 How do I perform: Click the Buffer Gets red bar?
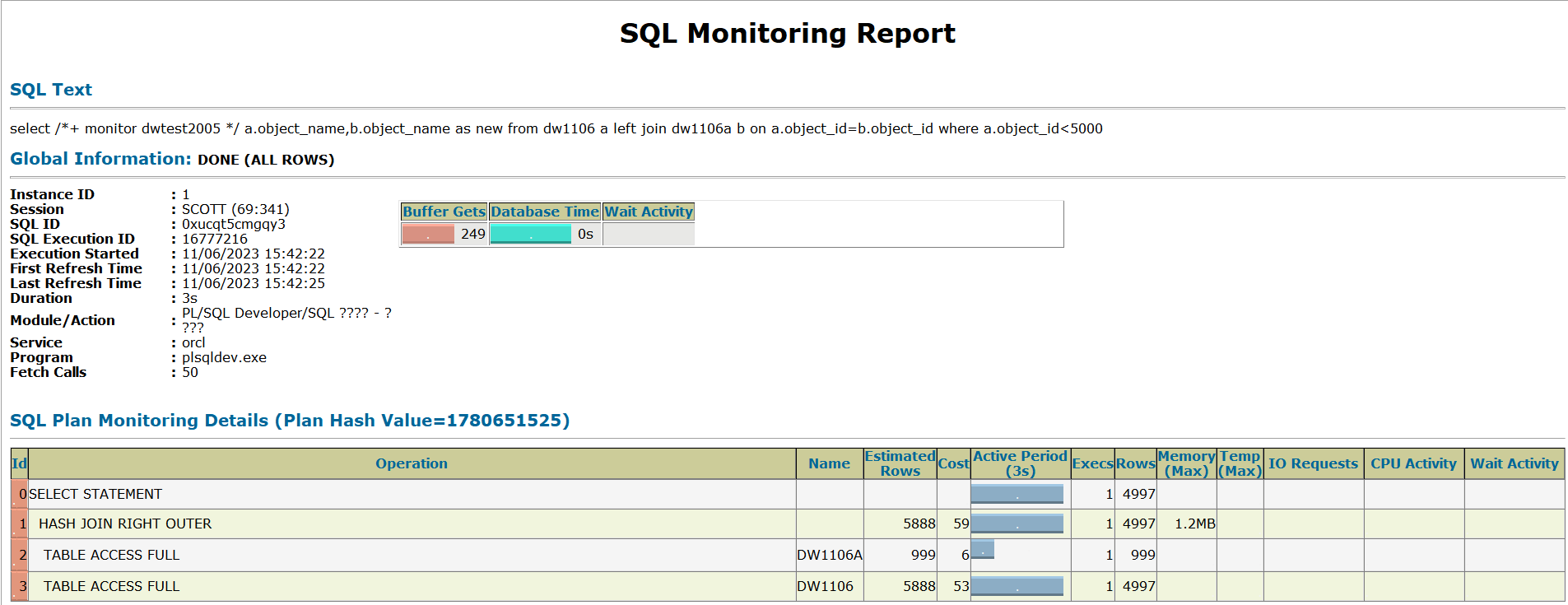428,235
